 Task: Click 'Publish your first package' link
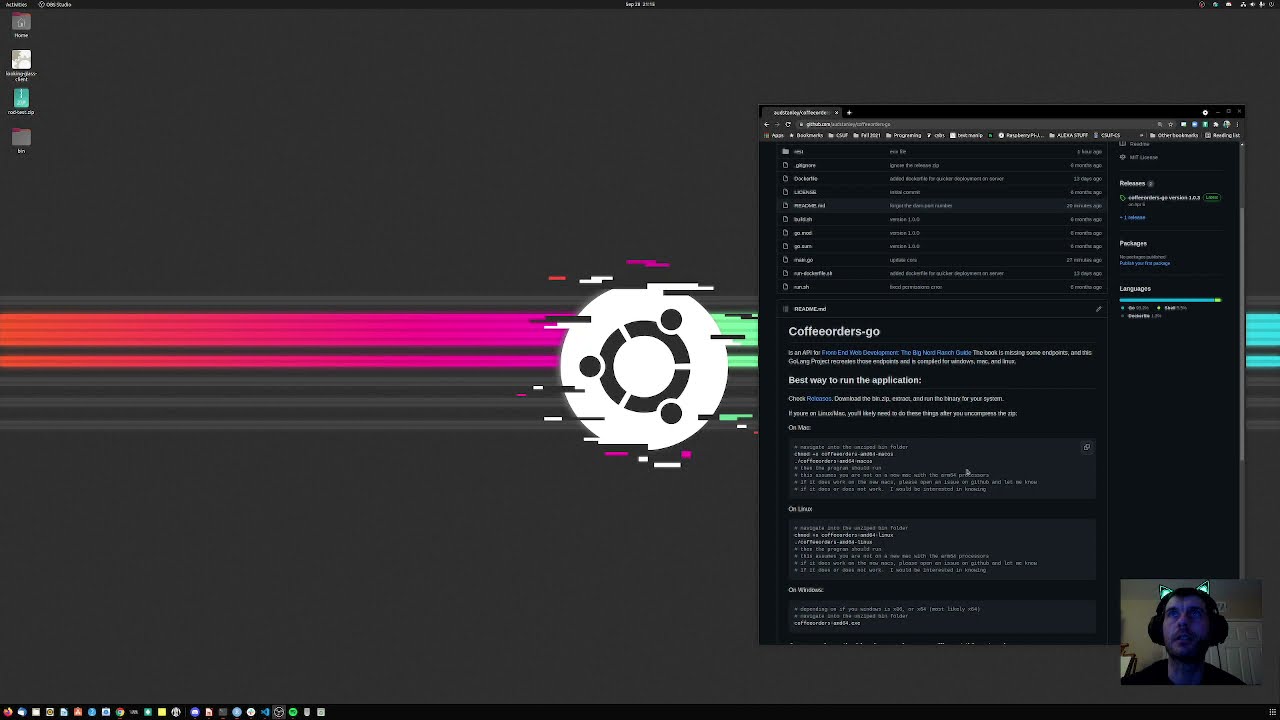point(1145,263)
